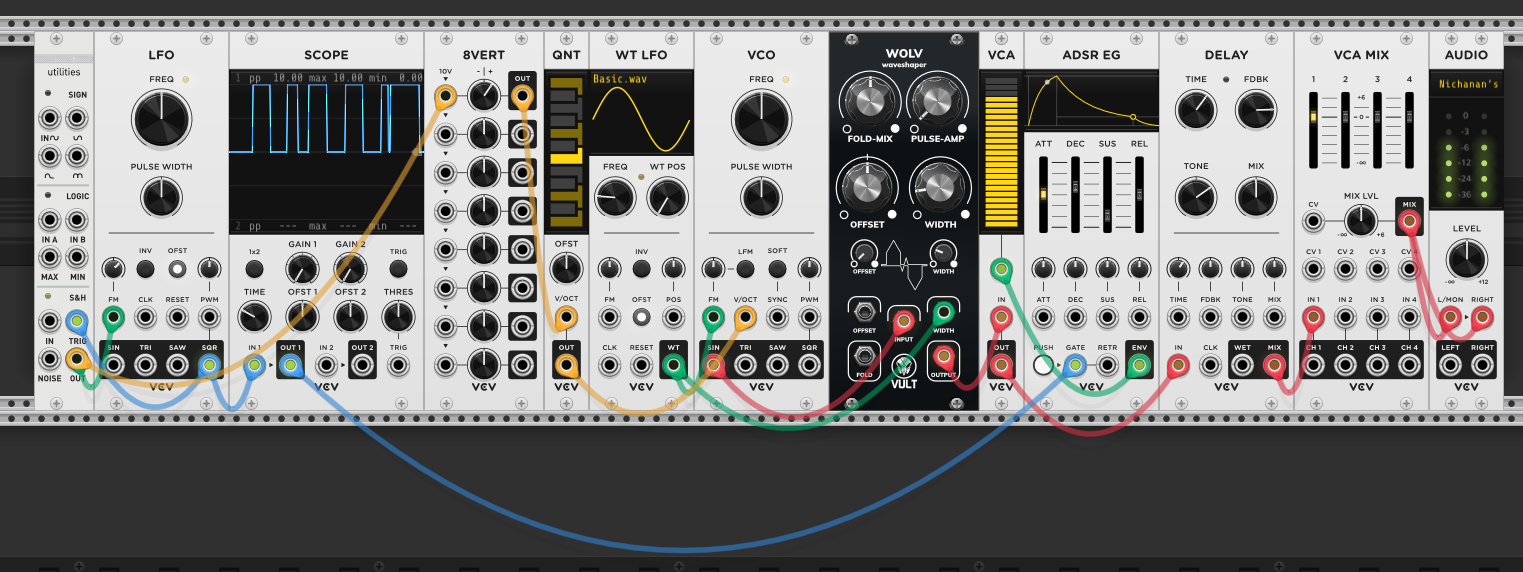Toggle the LFO INV button

[x=145, y=268]
